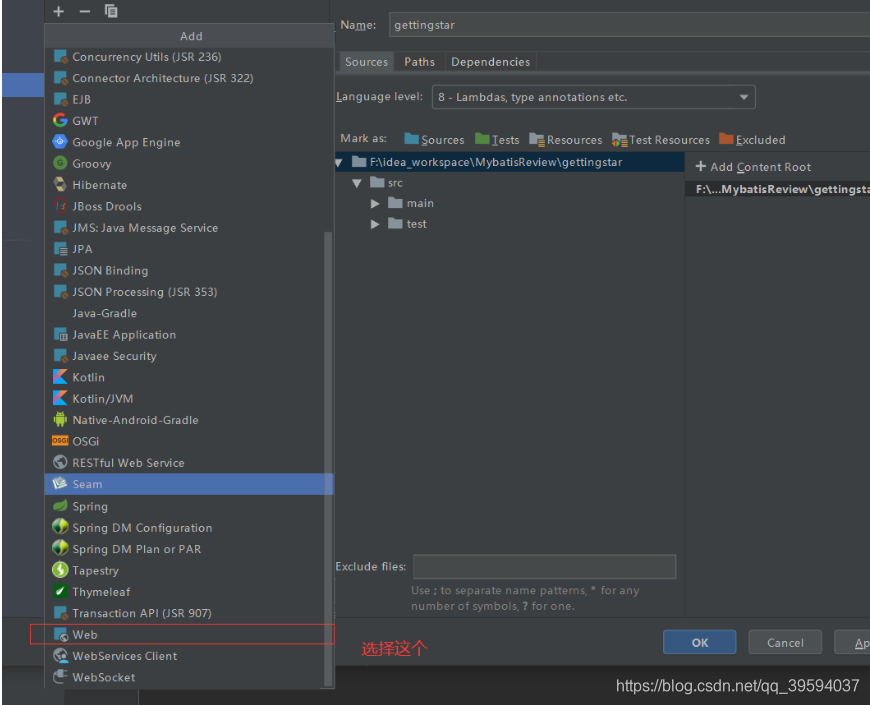Select Connector Architecture (JSR 322) entry
The width and height of the screenshot is (870, 705).
(189, 78)
